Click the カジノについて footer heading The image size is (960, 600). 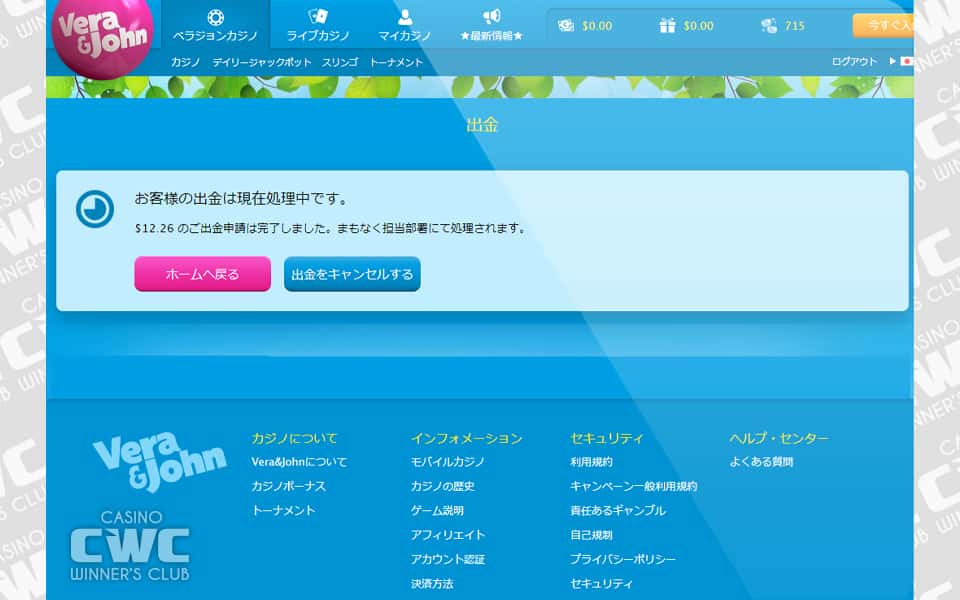(294, 438)
